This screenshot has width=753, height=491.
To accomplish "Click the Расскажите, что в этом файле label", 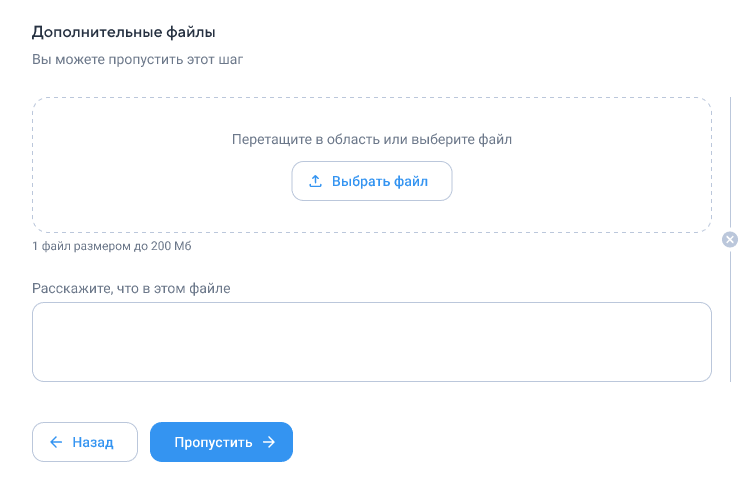I will pos(131,288).
